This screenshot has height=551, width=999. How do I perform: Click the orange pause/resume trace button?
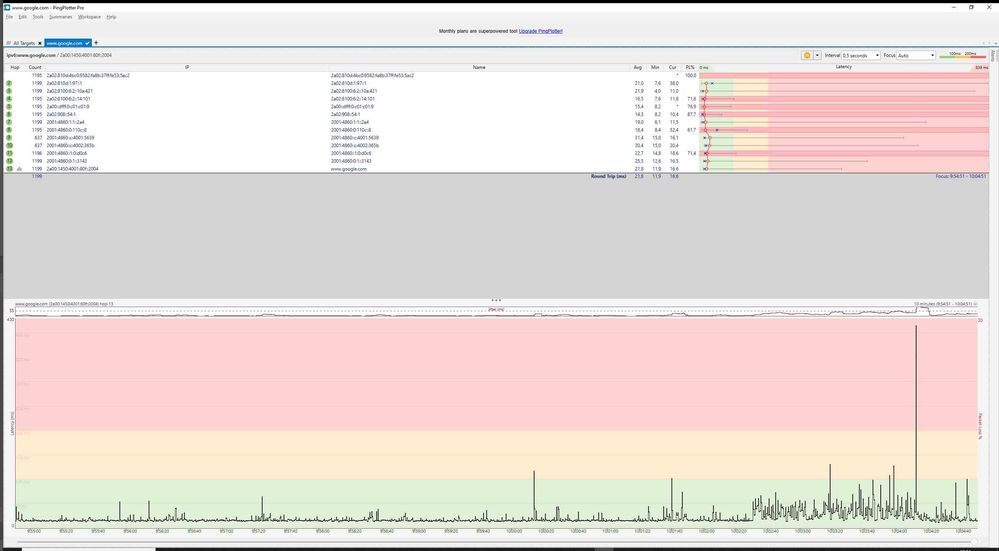click(x=807, y=55)
